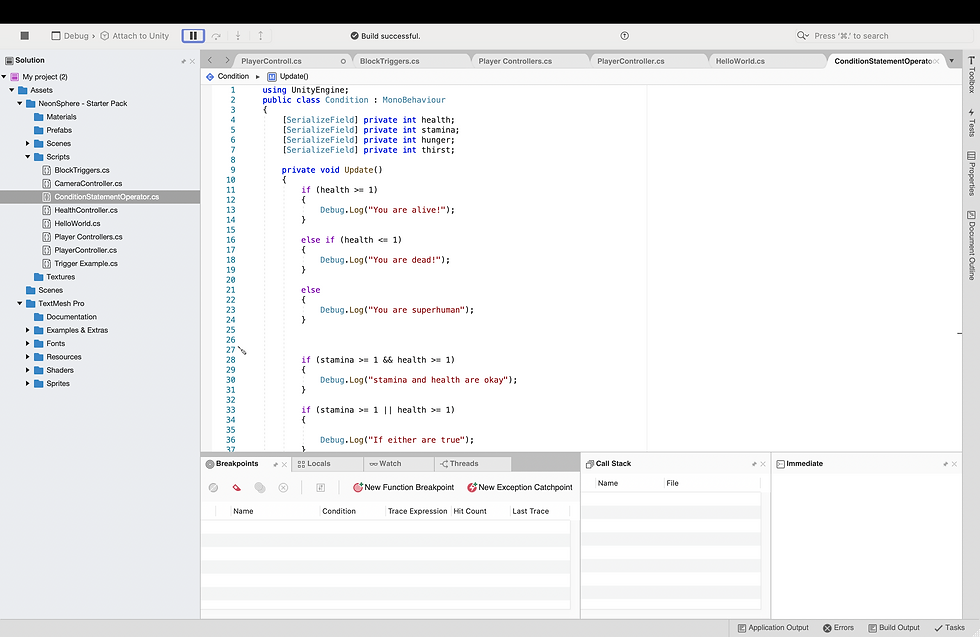Screen dimensions: 980x637
Task: Switch to the HelloWorld.cs tab
Action: point(740,61)
